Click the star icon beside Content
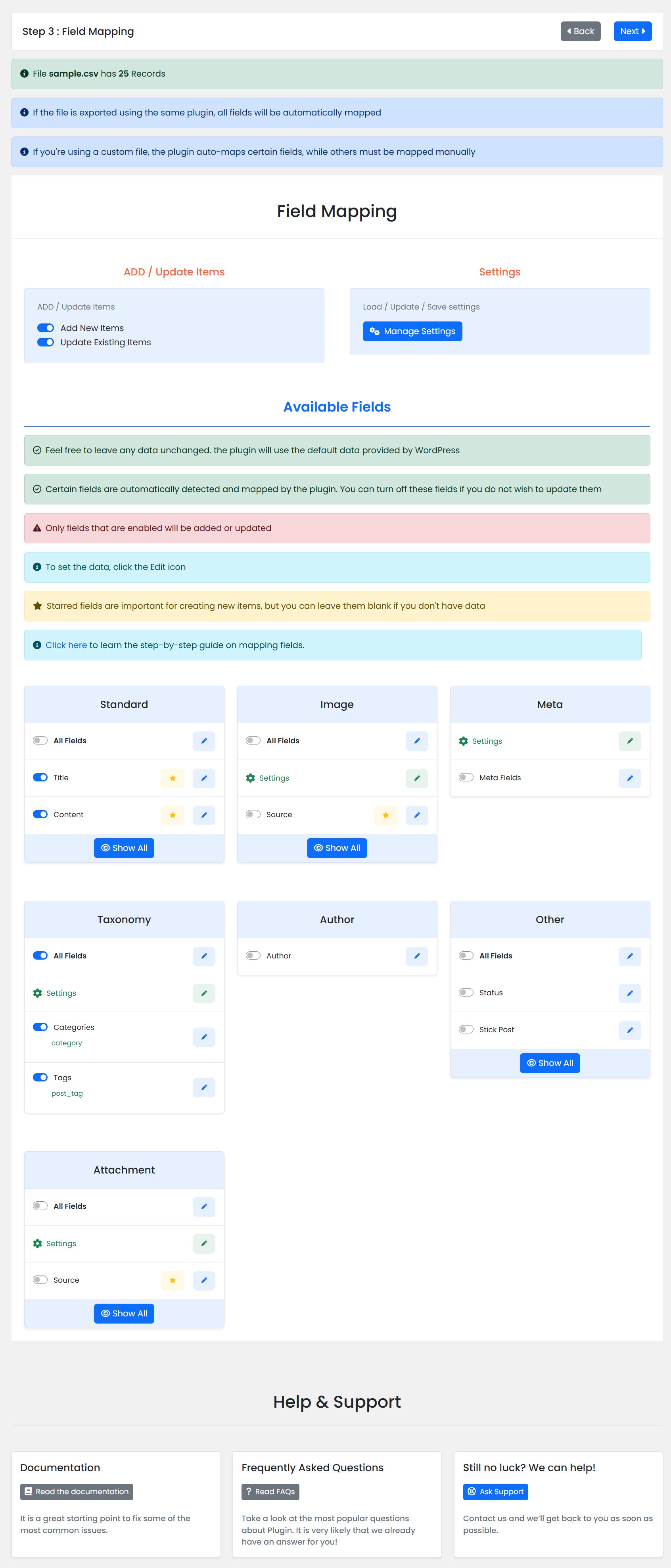The height and width of the screenshot is (1568, 671). pos(173,815)
